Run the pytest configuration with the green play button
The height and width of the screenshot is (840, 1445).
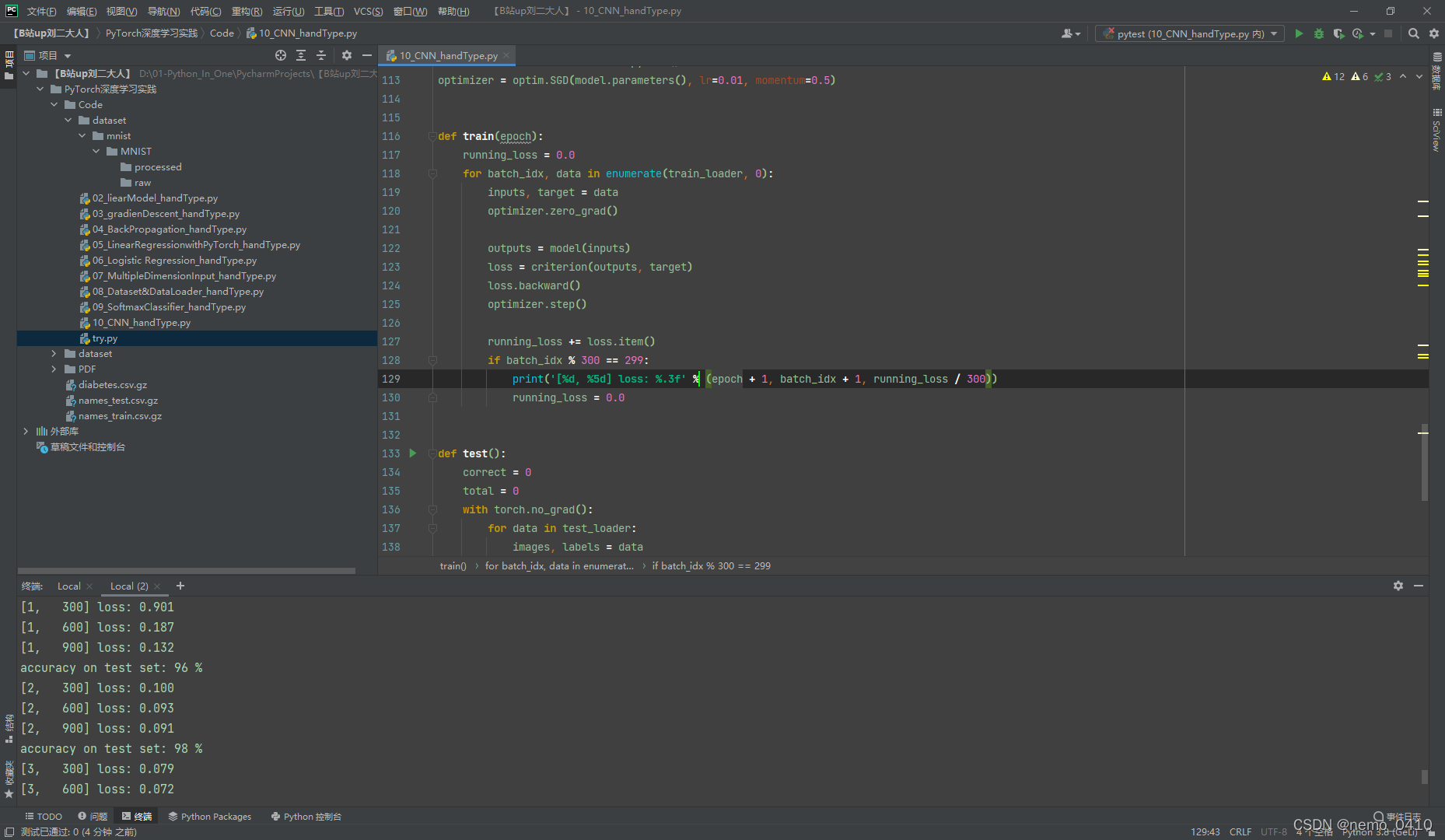point(1298,33)
